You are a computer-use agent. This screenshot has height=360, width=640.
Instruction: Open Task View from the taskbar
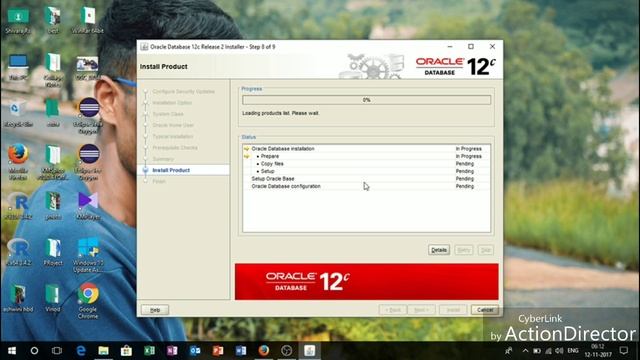point(57,351)
